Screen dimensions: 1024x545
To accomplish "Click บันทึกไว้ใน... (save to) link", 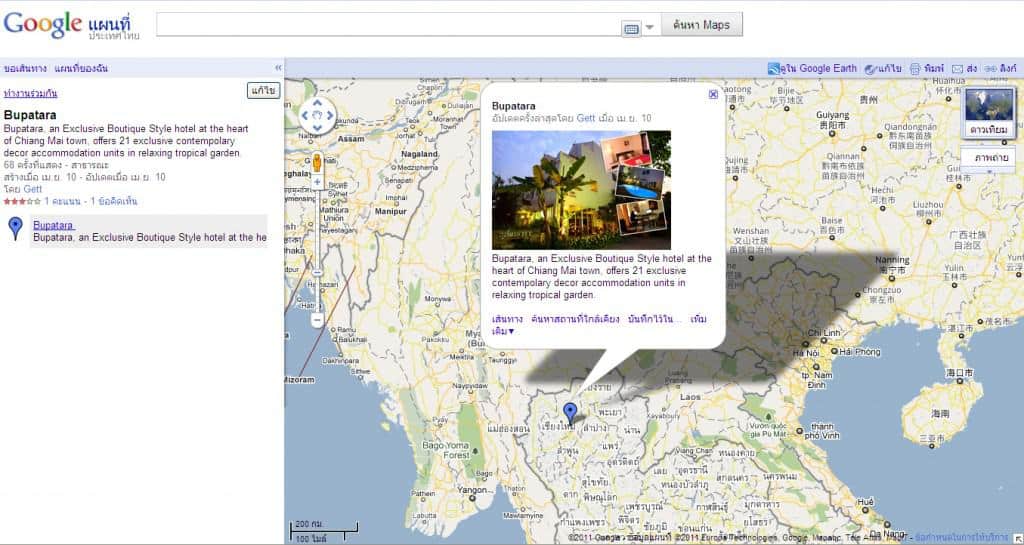I will pyautogui.click(x=655, y=319).
